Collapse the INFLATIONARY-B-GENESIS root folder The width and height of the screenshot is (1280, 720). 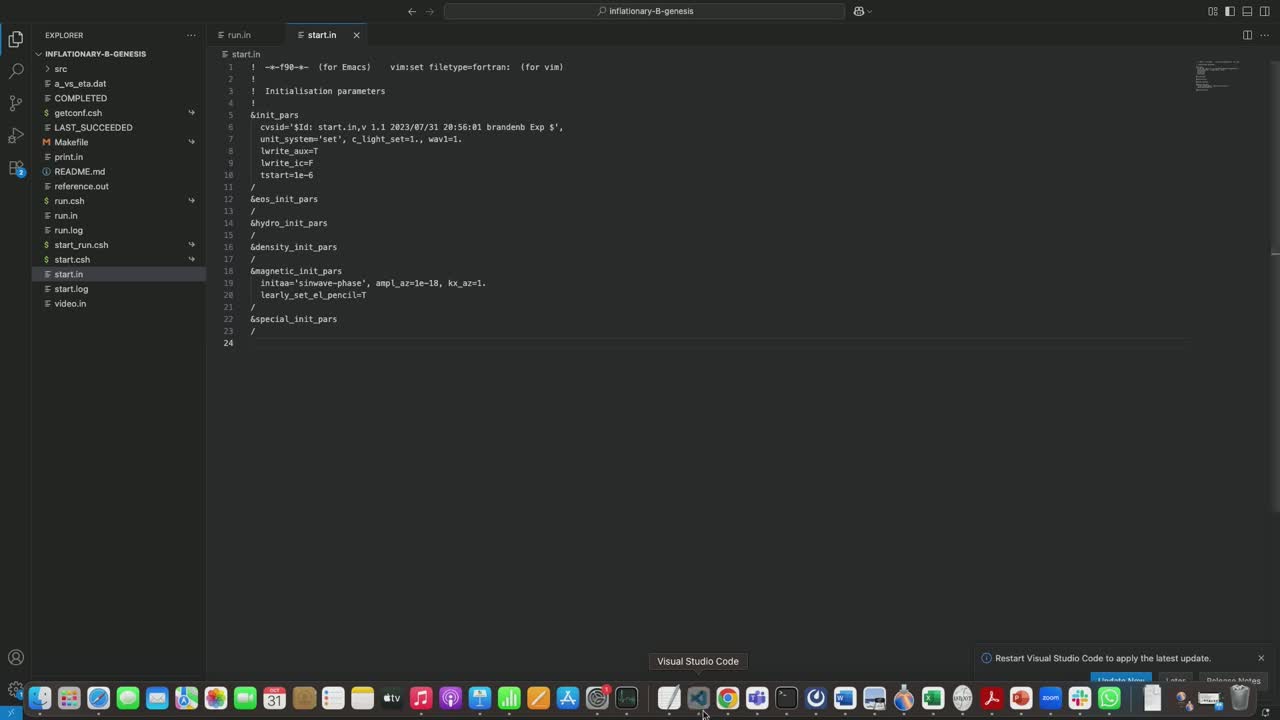point(40,54)
